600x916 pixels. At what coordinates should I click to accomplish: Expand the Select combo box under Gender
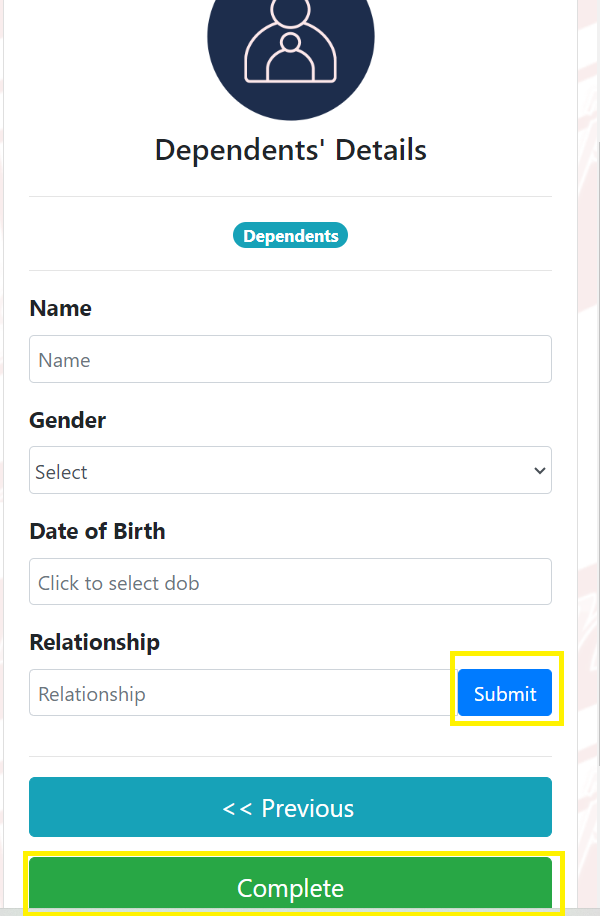(x=290, y=470)
